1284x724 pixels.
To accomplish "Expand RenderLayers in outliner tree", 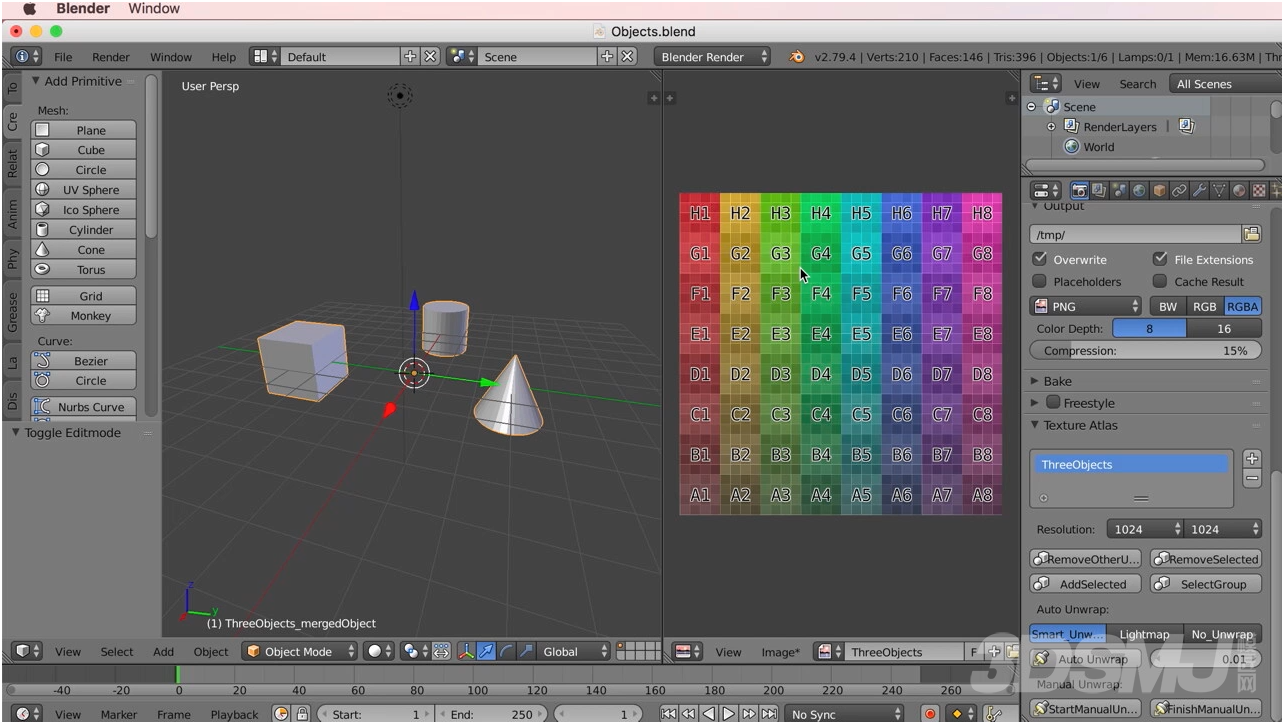I will pyautogui.click(x=1051, y=127).
